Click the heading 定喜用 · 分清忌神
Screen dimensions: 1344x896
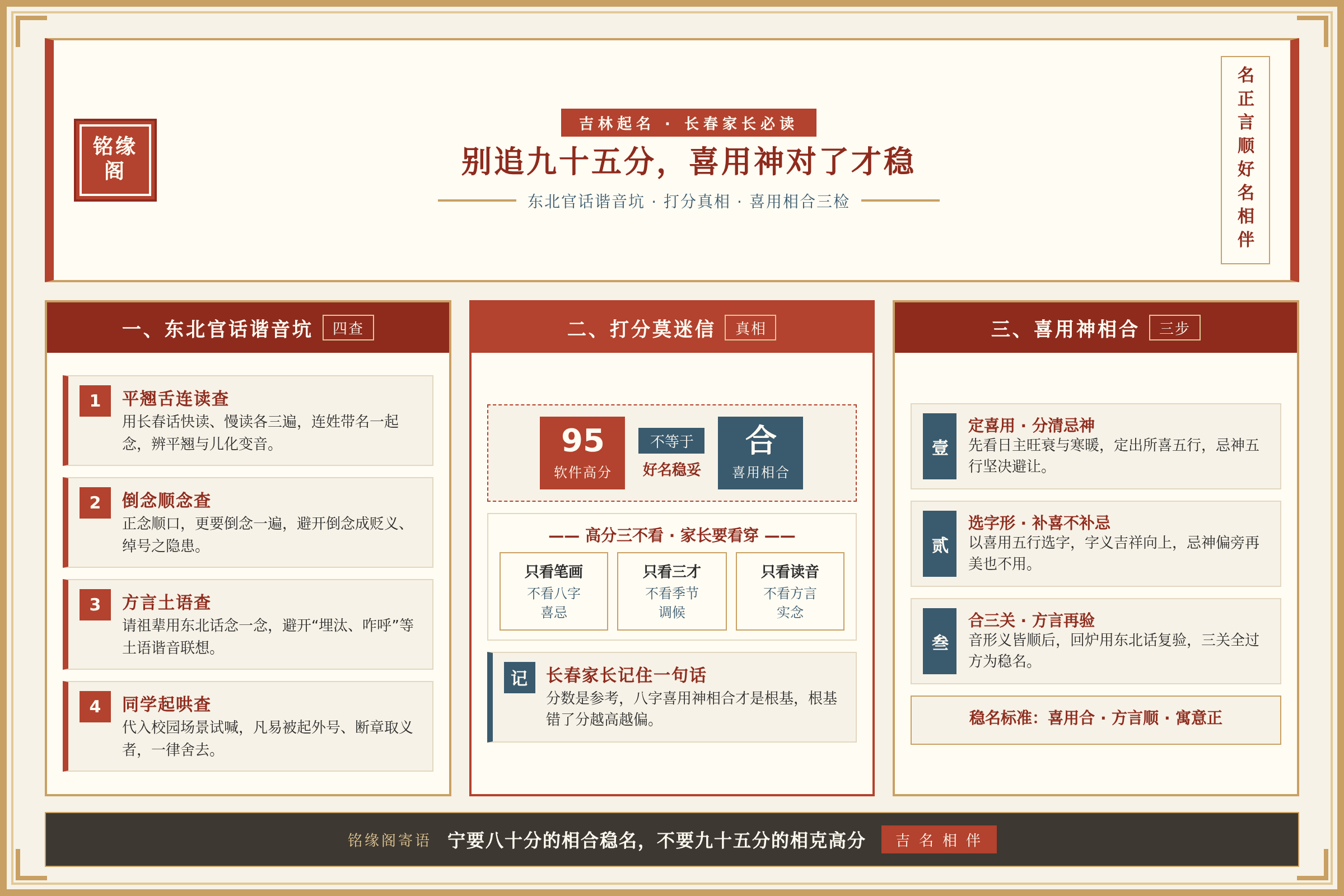1032,425
